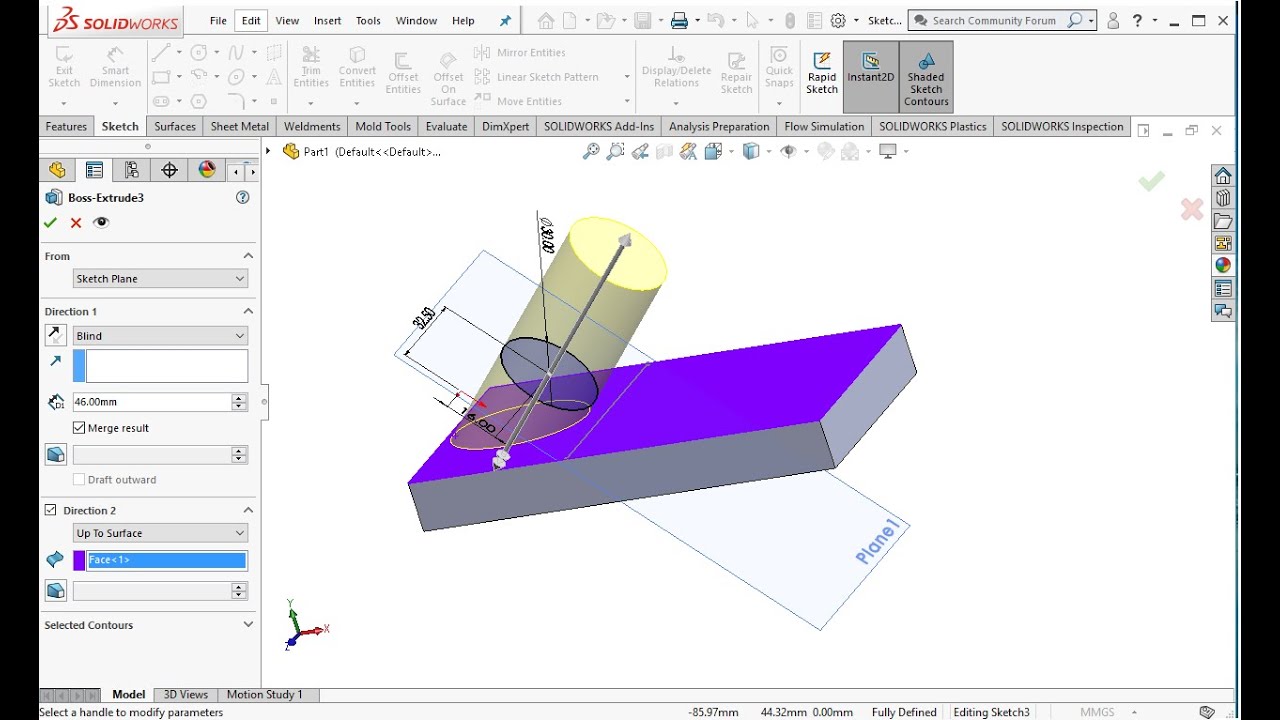This screenshot has height=720, width=1280.
Task: Open the Insert menu
Action: (327, 20)
